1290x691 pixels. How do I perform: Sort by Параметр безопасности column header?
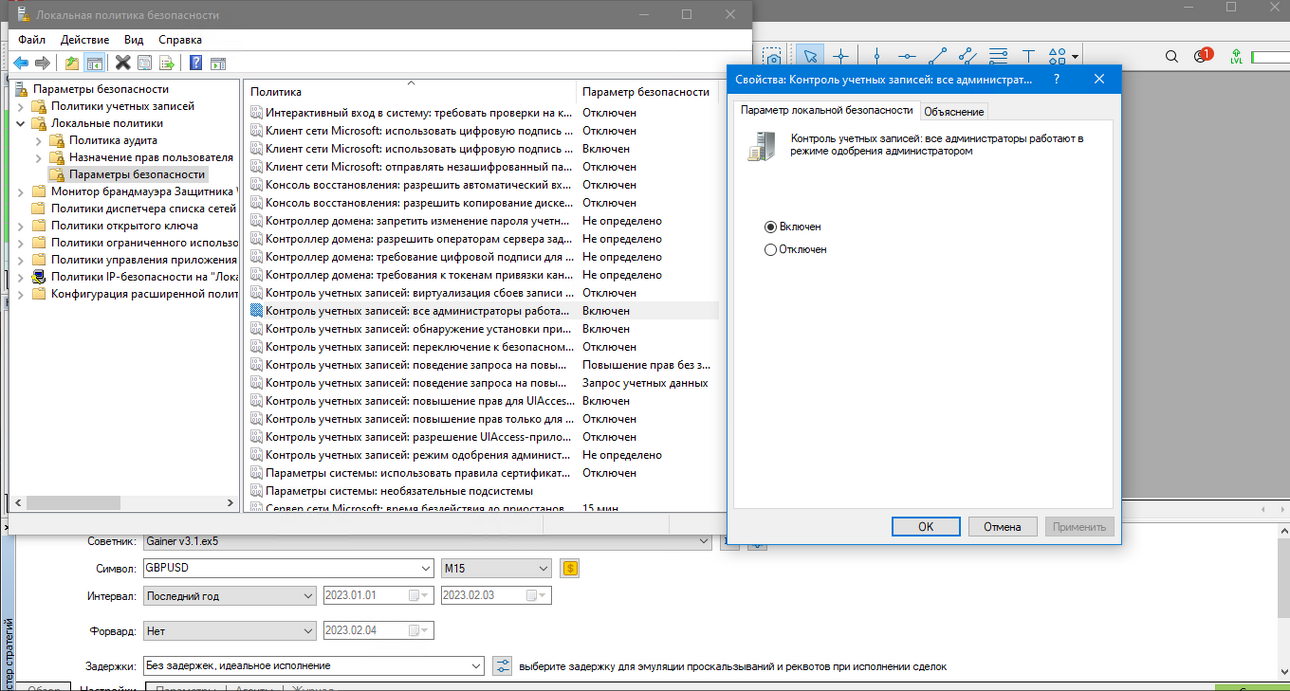[x=646, y=91]
